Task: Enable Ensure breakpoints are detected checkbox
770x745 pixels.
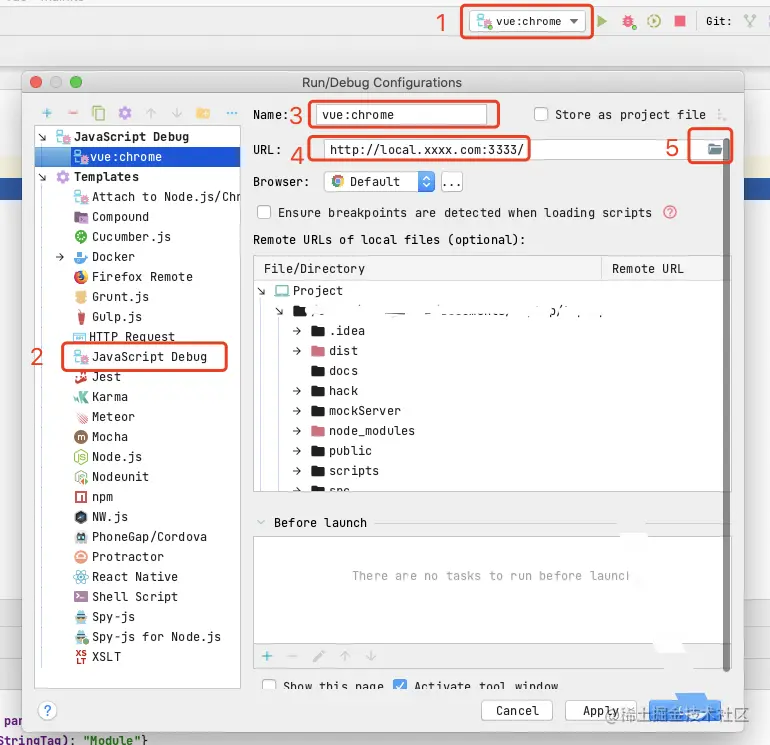Action: (264, 213)
